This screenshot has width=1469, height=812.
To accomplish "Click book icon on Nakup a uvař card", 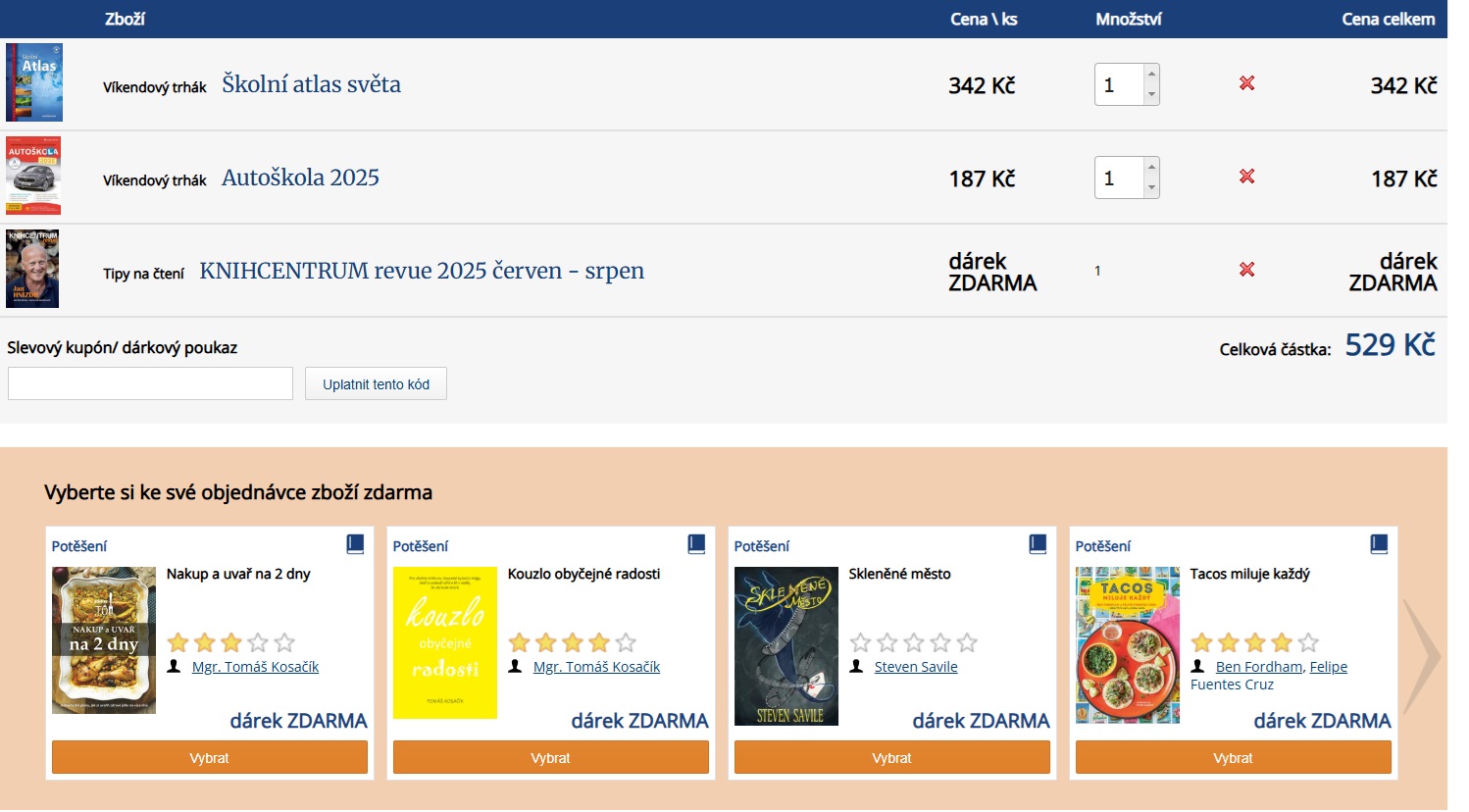I will pos(355,544).
